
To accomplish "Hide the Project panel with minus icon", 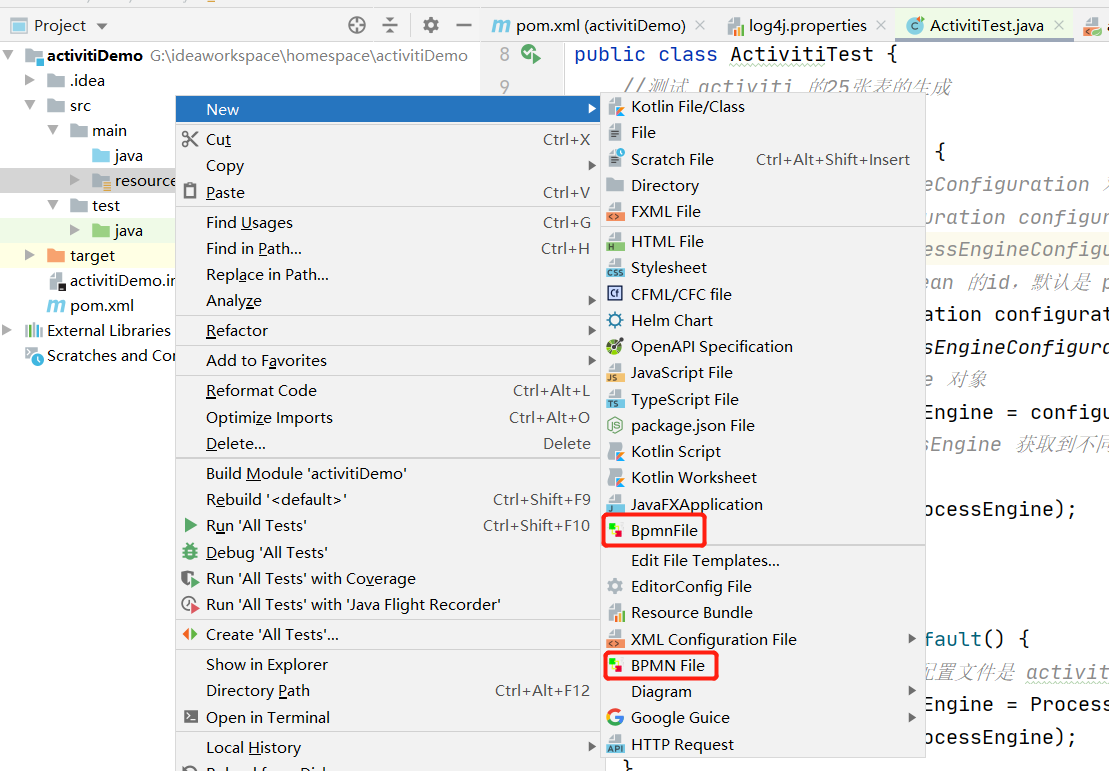I will tap(464, 25).
